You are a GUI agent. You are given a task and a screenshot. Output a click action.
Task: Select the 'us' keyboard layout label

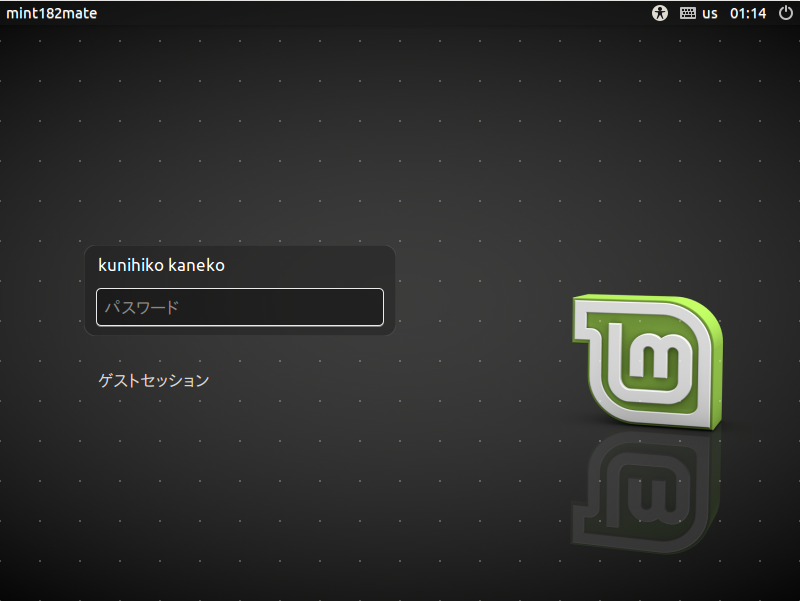(709, 14)
